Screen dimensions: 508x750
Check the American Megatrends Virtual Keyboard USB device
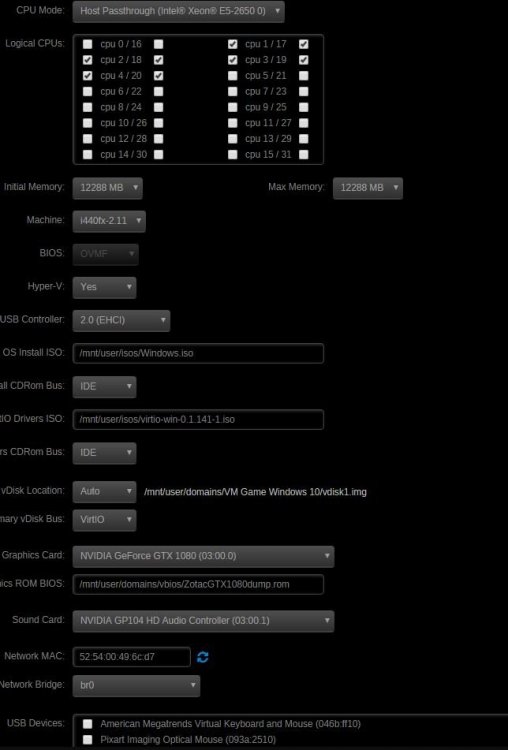pyautogui.click(x=87, y=724)
